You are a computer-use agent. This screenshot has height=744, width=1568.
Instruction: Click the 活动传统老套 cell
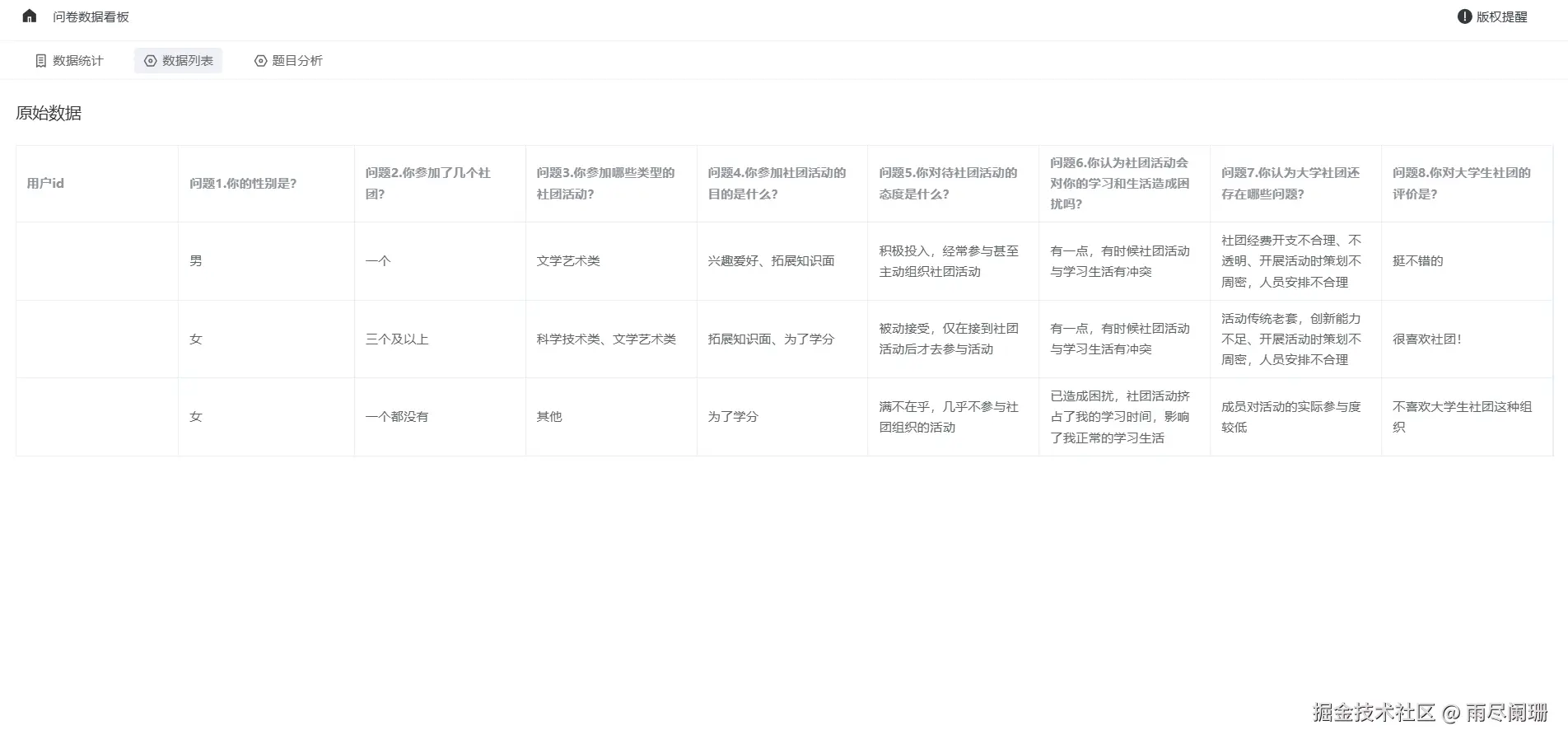(1295, 339)
